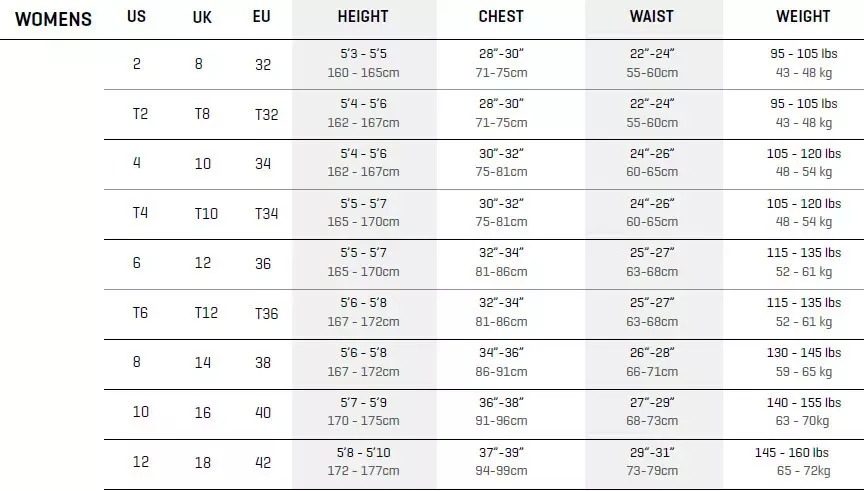The image size is (864, 491).
Task: Click the WAIST column header
Action: [x=651, y=17]
